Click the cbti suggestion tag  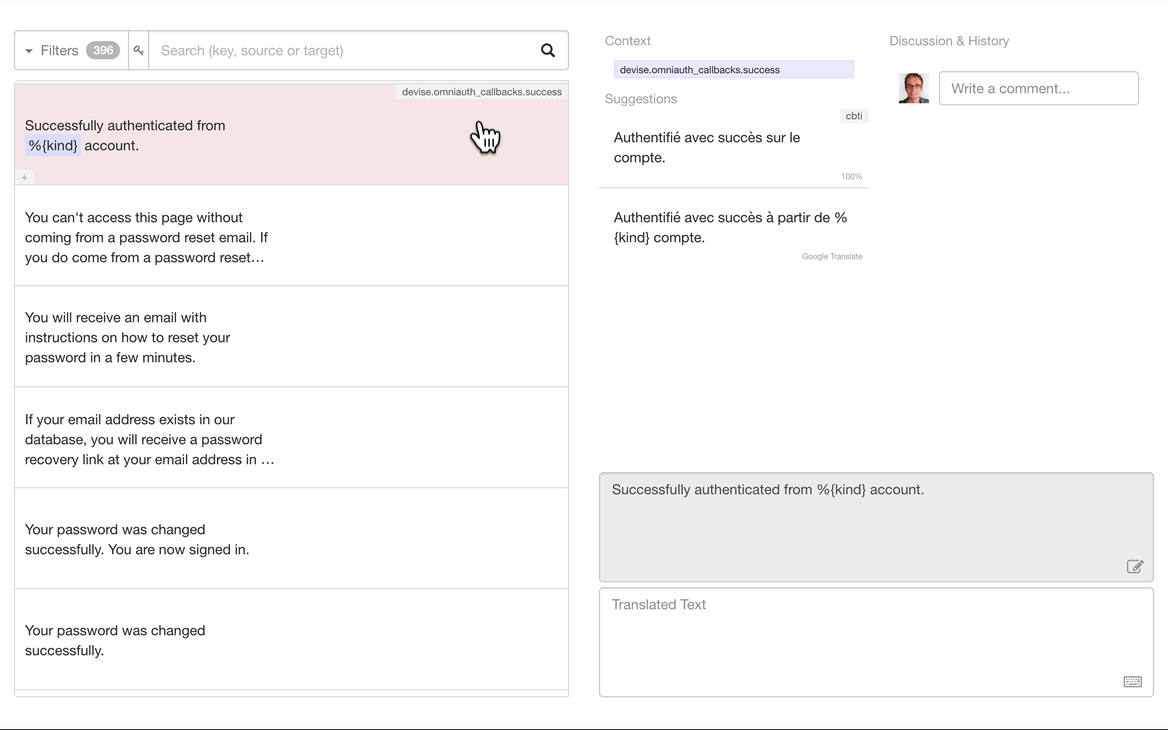854,115
